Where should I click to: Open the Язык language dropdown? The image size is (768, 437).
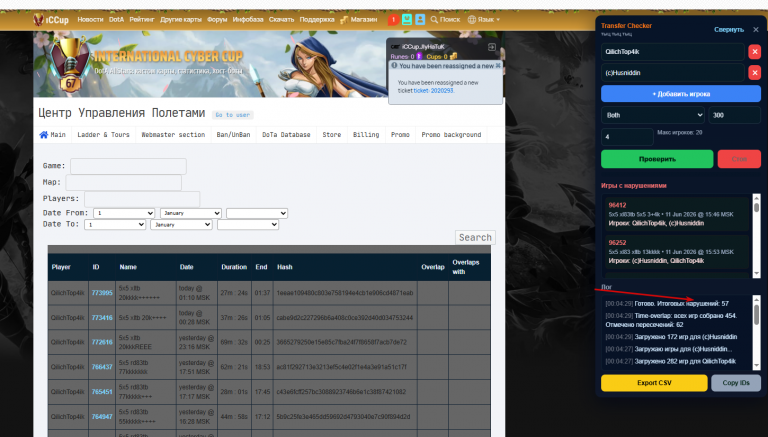pos(483,20)
